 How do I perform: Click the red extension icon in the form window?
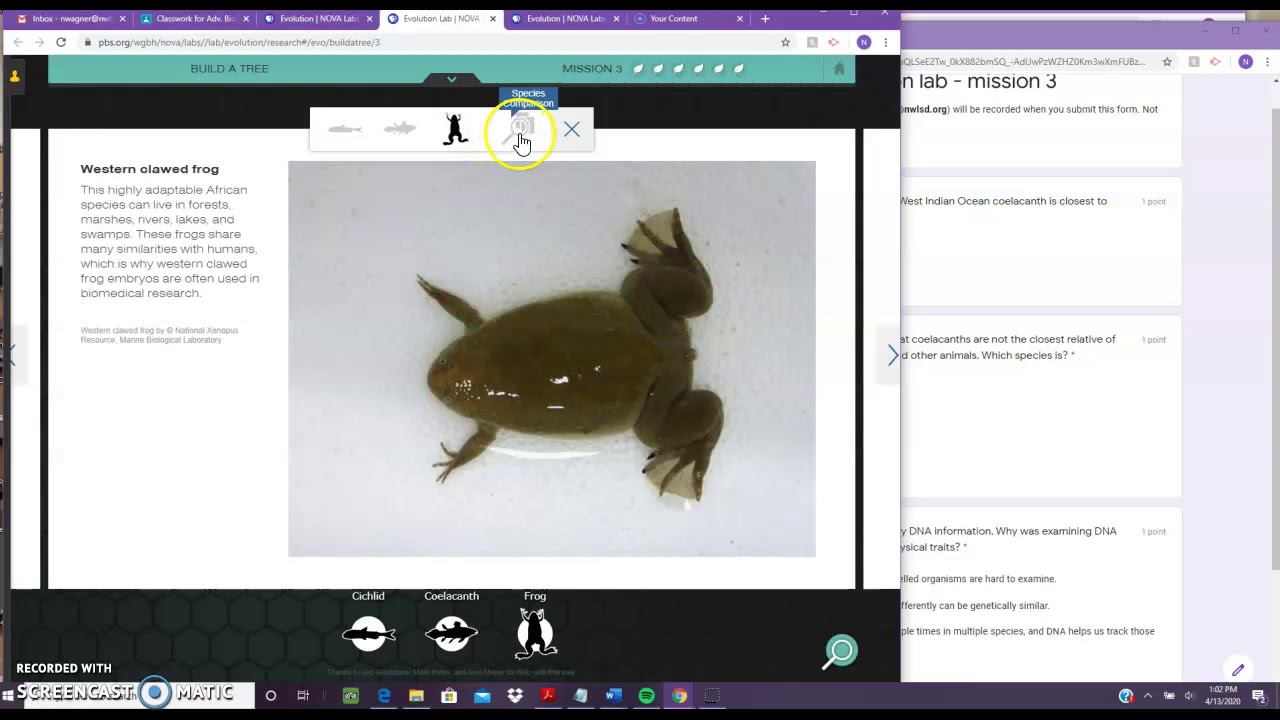(1215, 62)
